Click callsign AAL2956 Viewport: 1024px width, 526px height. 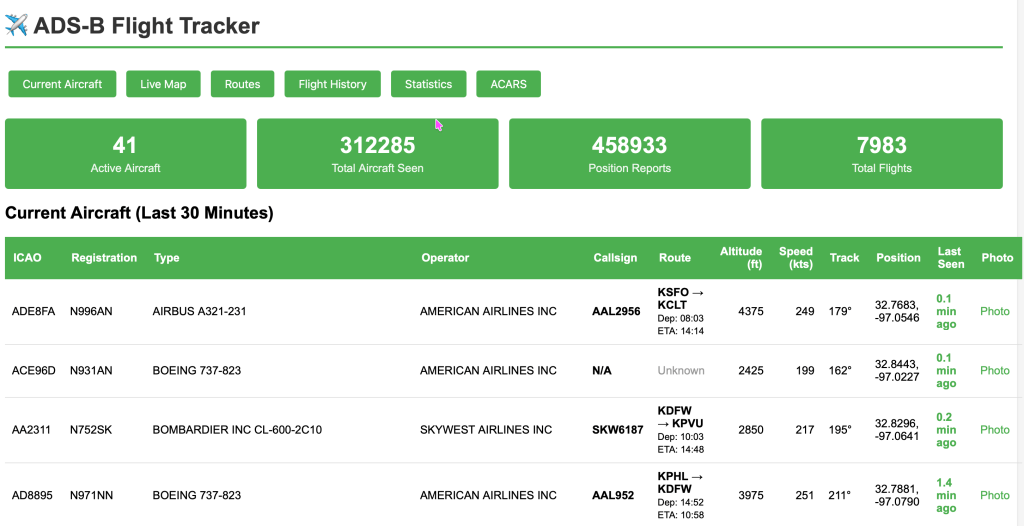point(616,312)
